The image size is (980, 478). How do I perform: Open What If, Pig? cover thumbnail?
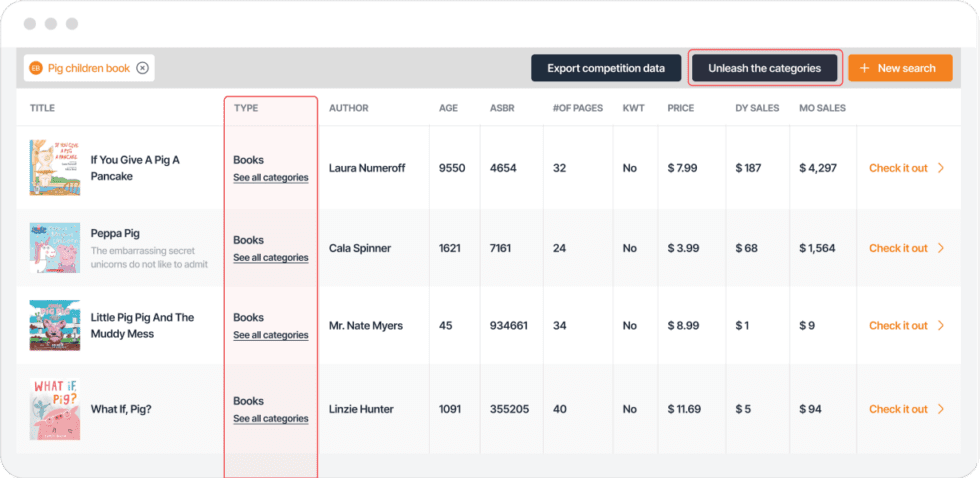tap(54, 409)
